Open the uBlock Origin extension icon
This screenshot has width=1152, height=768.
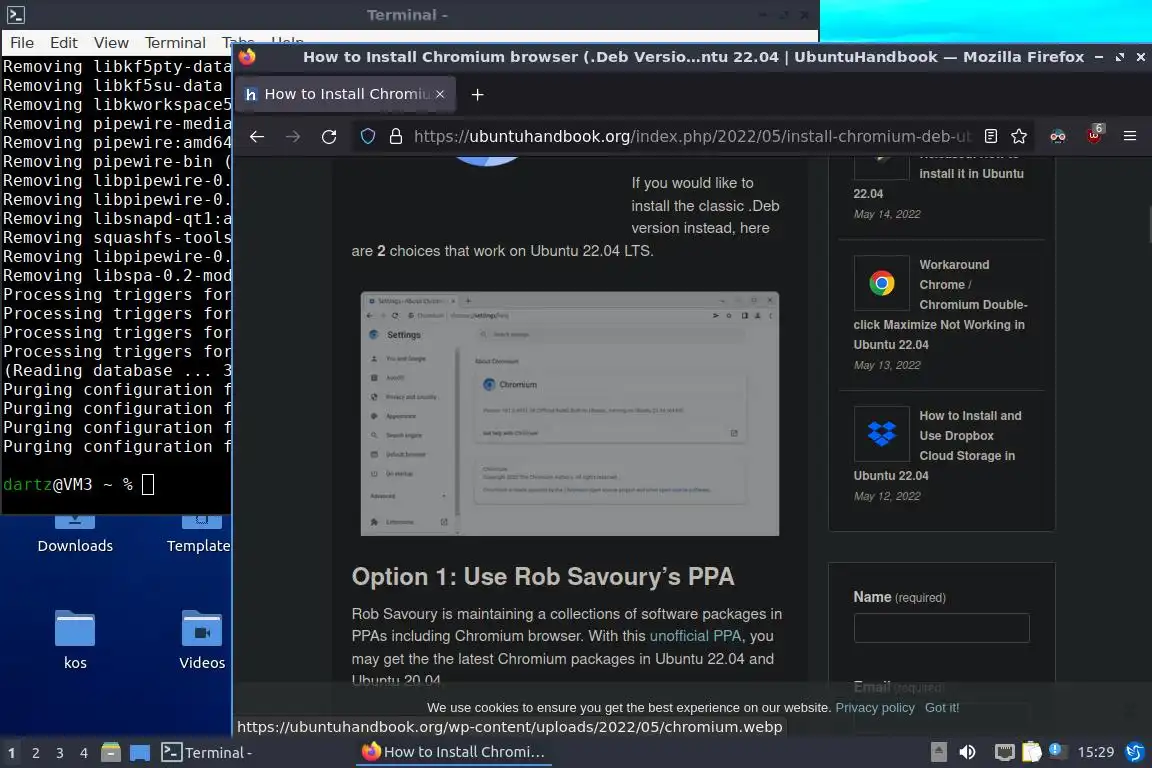click(1095, 134)
